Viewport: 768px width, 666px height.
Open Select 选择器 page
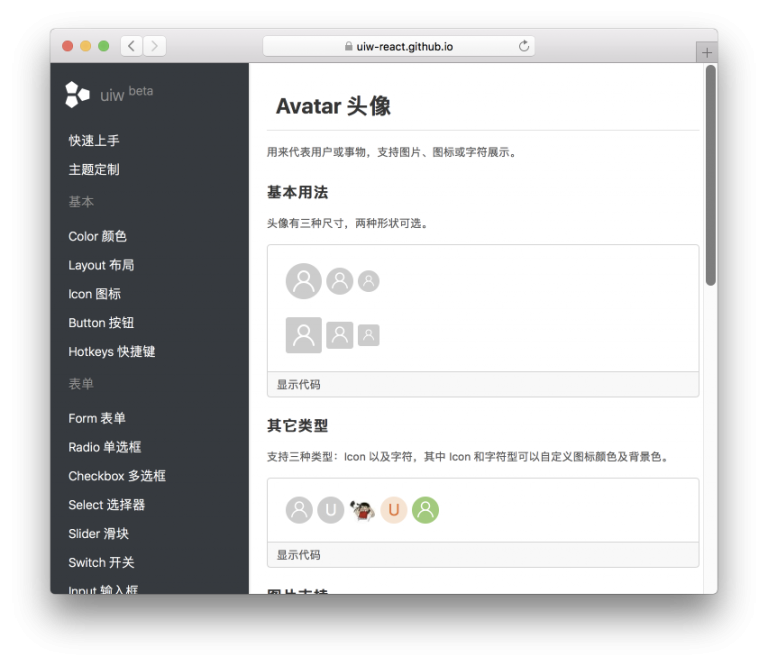[107, 505]
